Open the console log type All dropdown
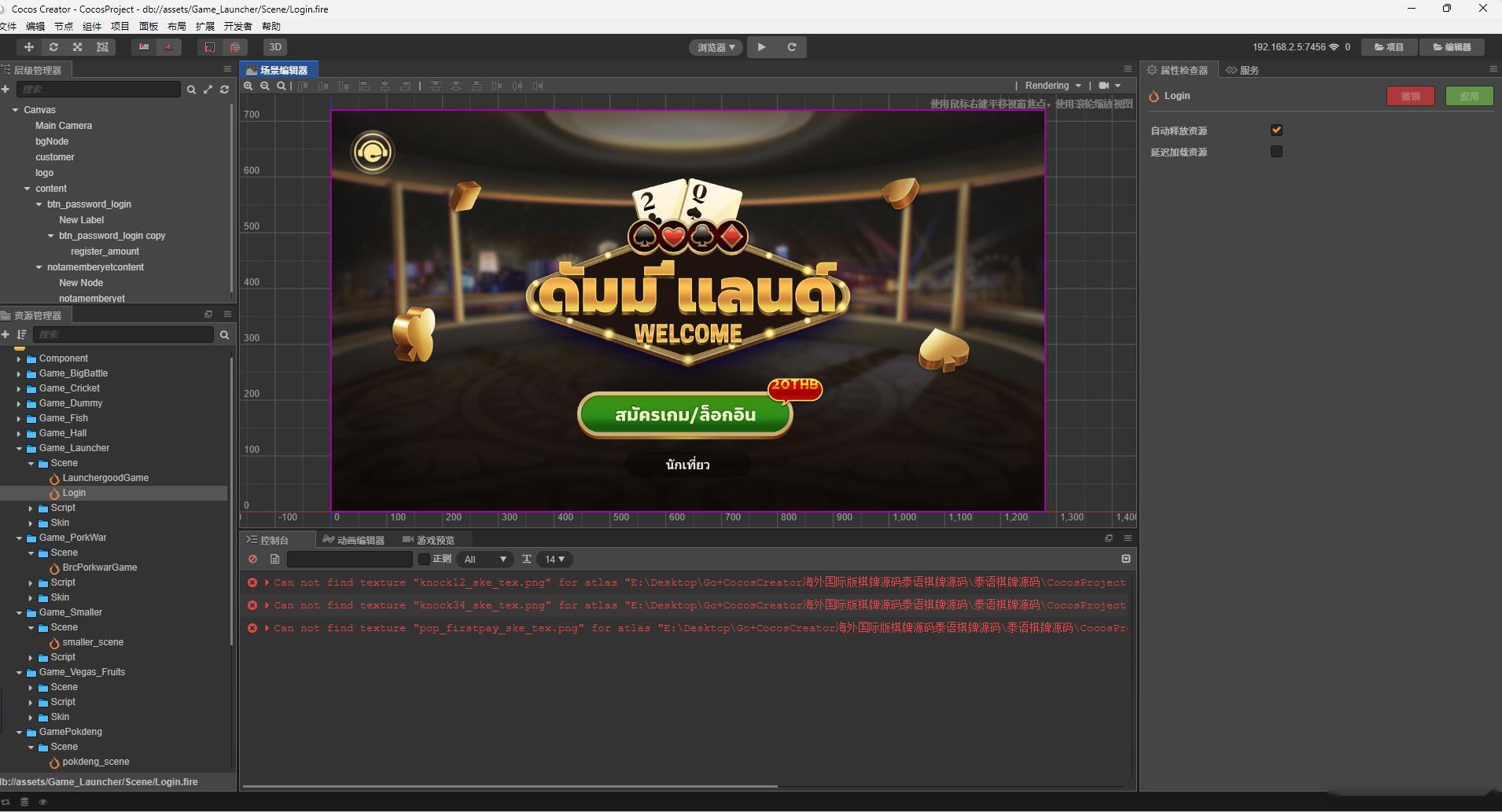Viewport: 1502px width, 812px height. click(x=484, y=559)
